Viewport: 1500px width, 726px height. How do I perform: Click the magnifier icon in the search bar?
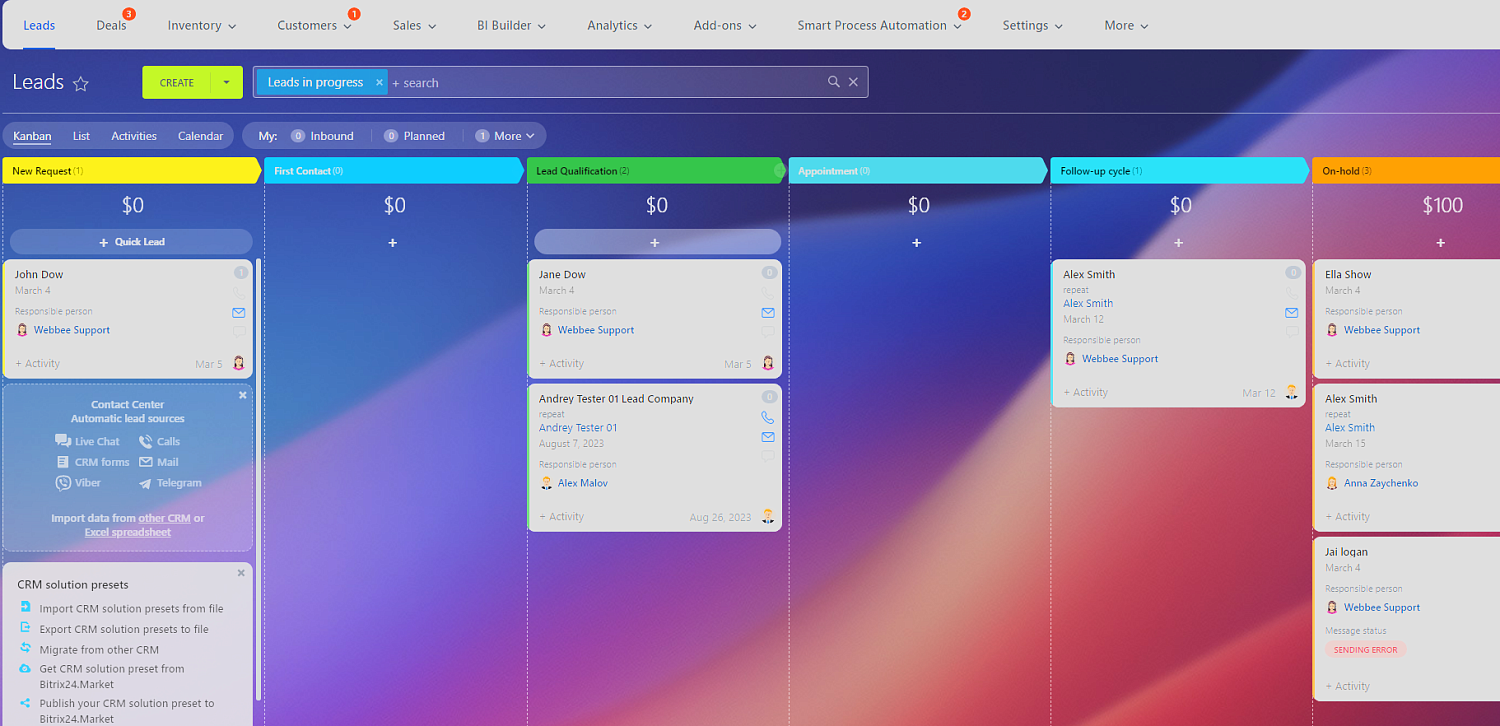click(x=834, y=82)
